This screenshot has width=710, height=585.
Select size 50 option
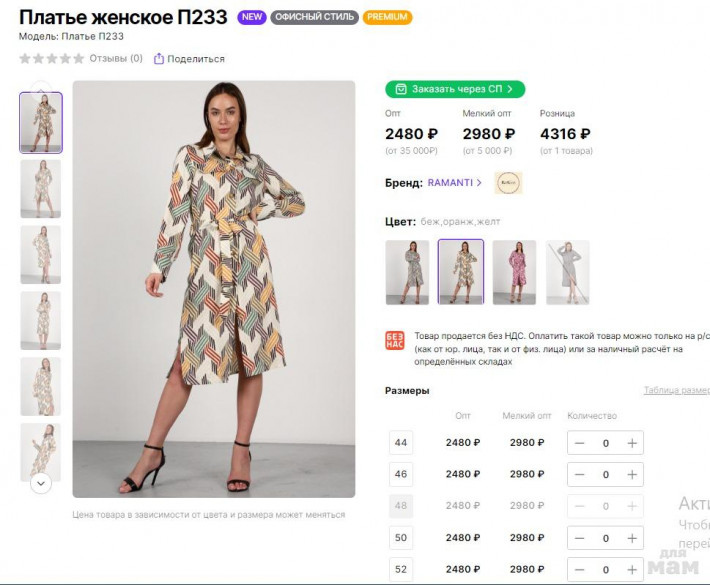(401, 538)
